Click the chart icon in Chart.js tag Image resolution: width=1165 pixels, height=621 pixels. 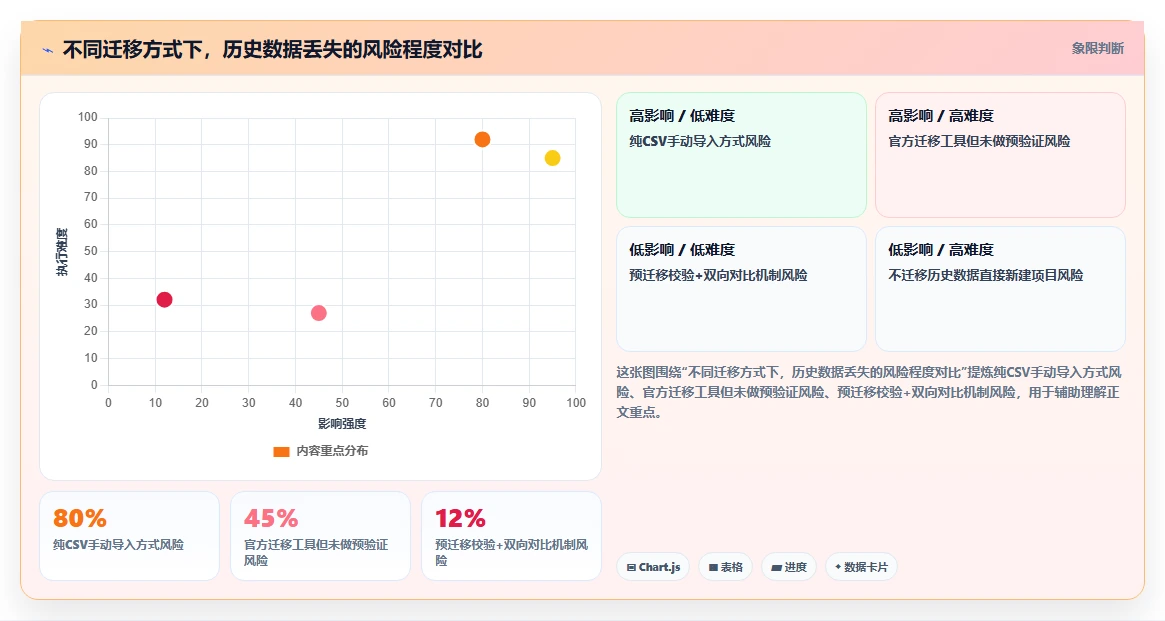[631, 568]
